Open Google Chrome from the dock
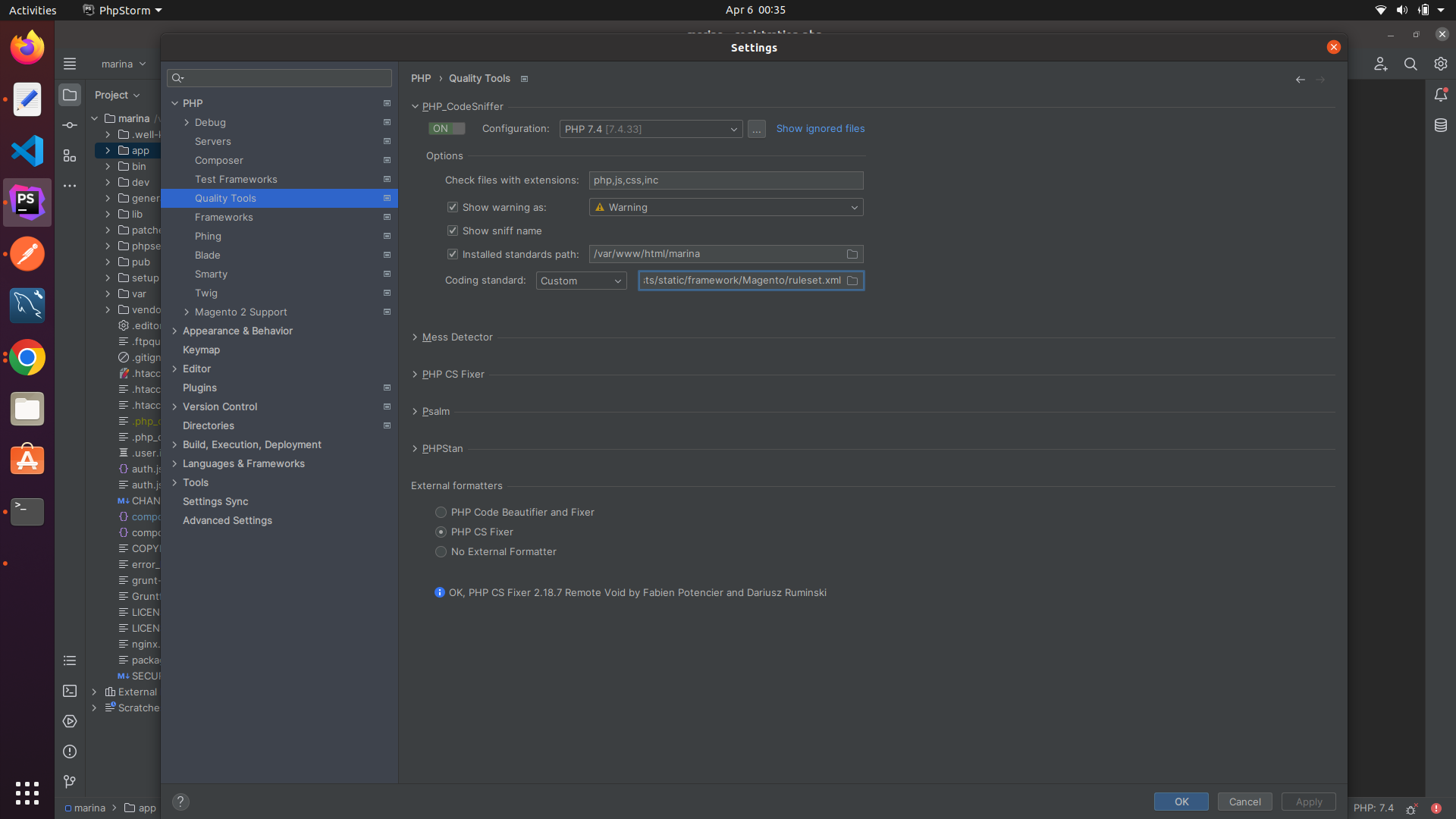This screenshot has height=819, width=1456. (x=27, y=357)
